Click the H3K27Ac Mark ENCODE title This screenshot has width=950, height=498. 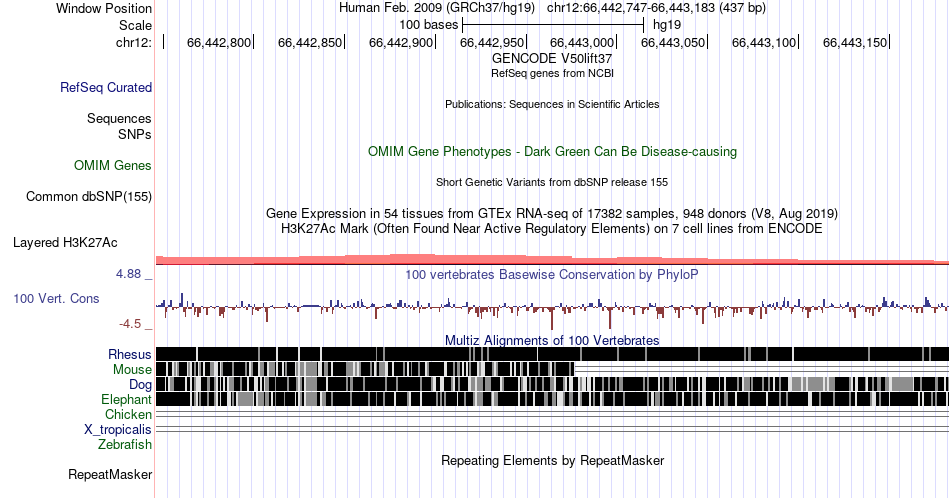click(552, 228)
